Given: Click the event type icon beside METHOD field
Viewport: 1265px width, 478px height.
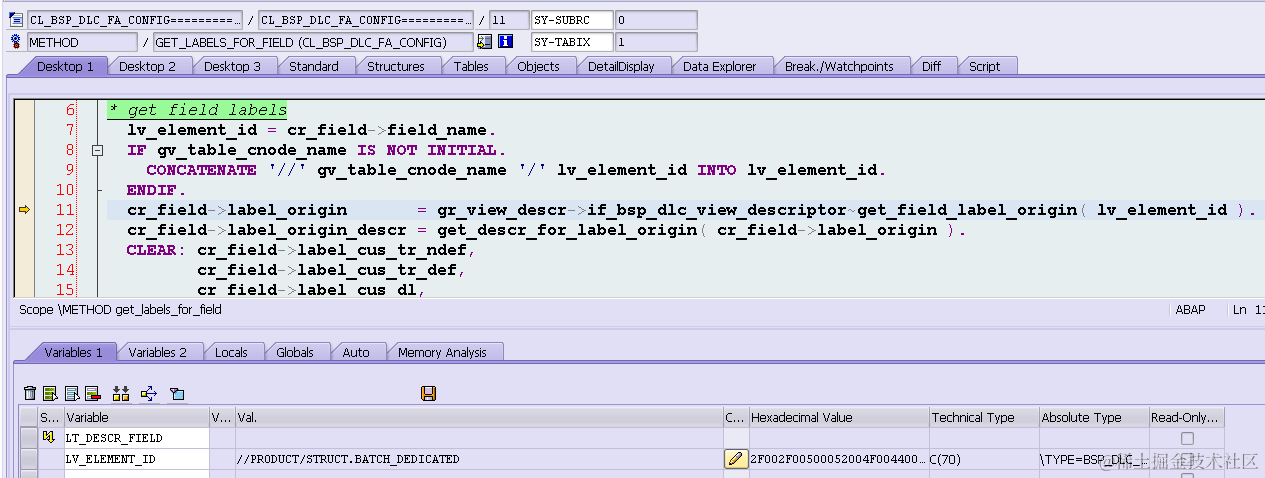Looking at the screenshot, I should [x=15, y=42].
